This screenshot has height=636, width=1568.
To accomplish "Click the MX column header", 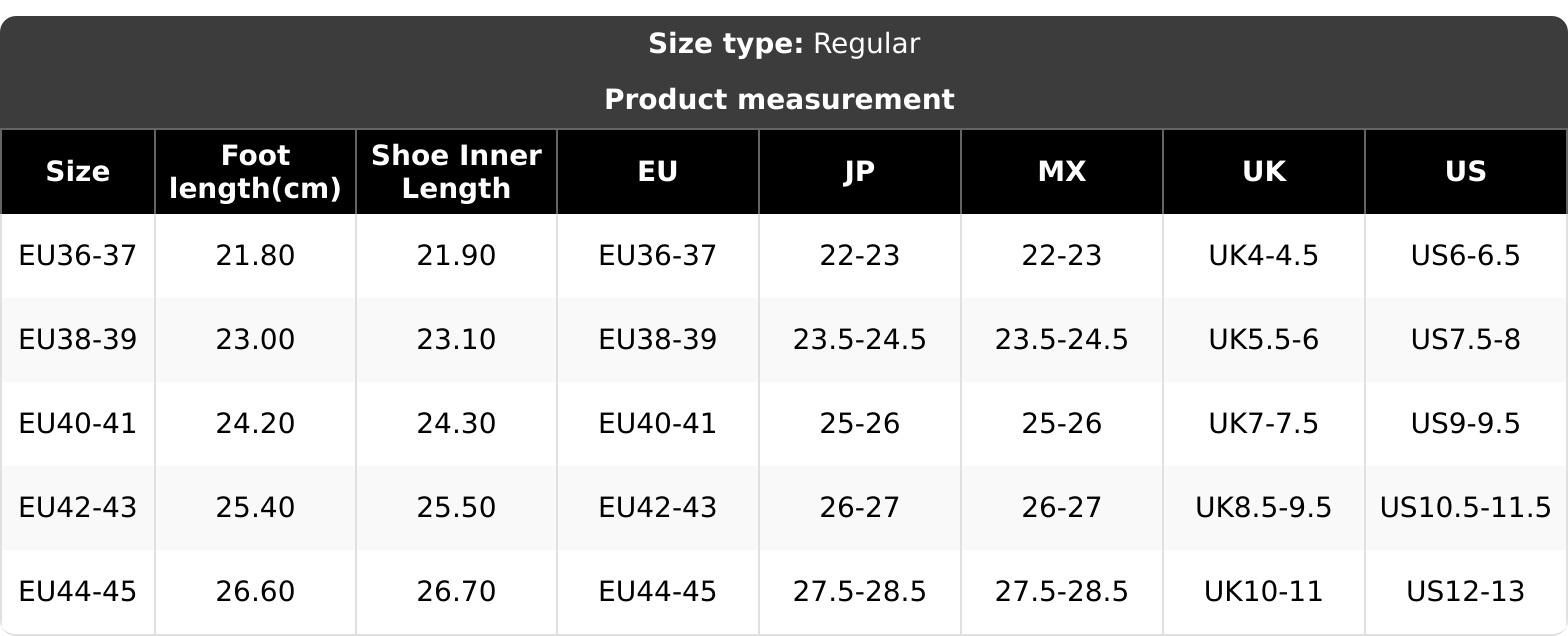I will tap(1061, 172).
